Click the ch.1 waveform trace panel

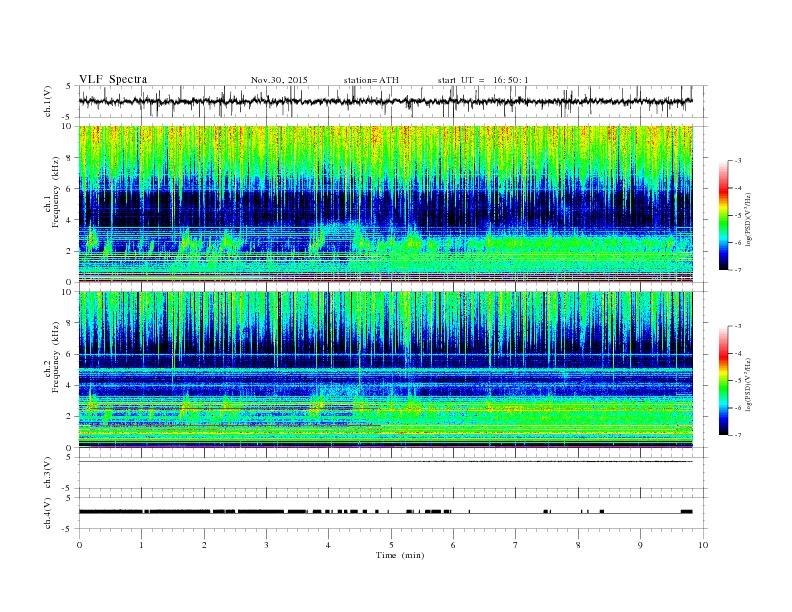pos(393,101)
